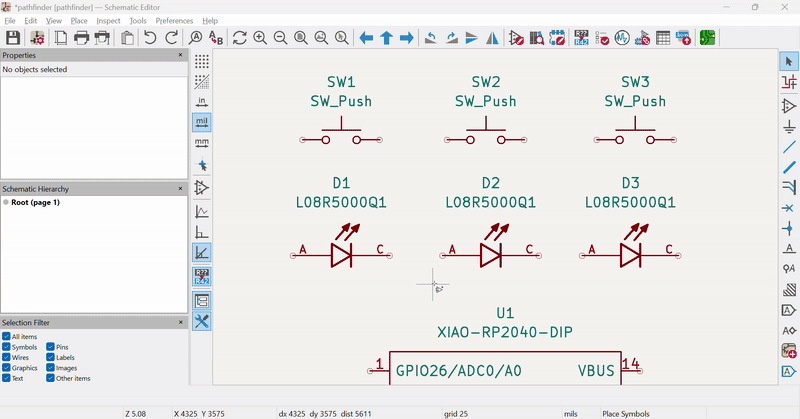Click the Undo arrow icon
Viewport: 800px width, 419px height.
coord(150,38)
